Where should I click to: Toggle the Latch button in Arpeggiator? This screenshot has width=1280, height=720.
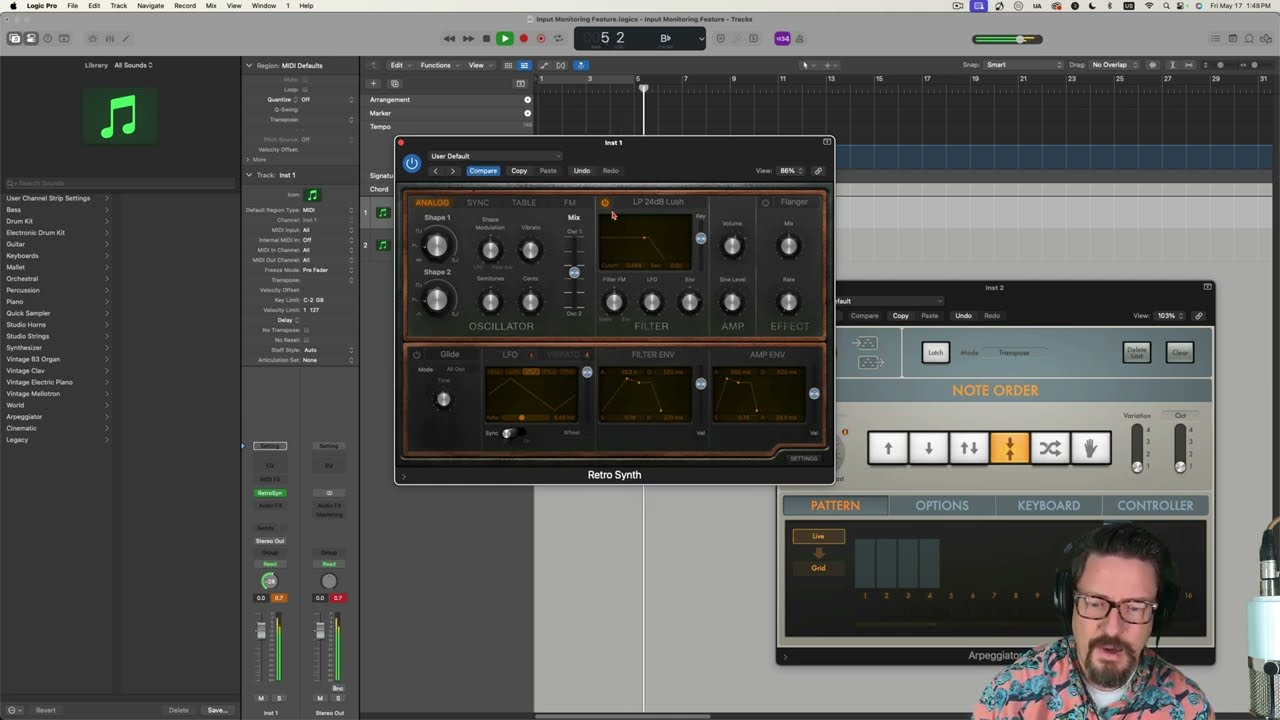935,352
